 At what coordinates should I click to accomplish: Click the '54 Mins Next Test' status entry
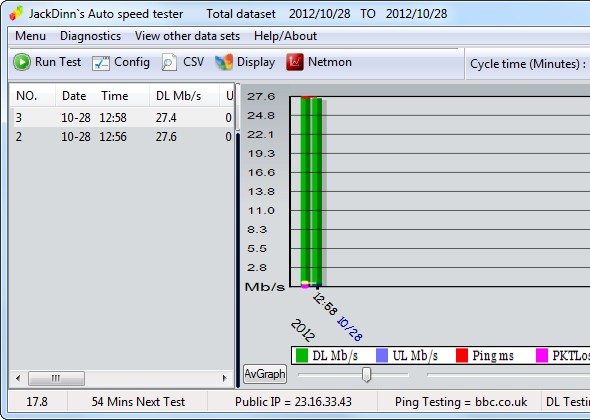tap(138, 402)
